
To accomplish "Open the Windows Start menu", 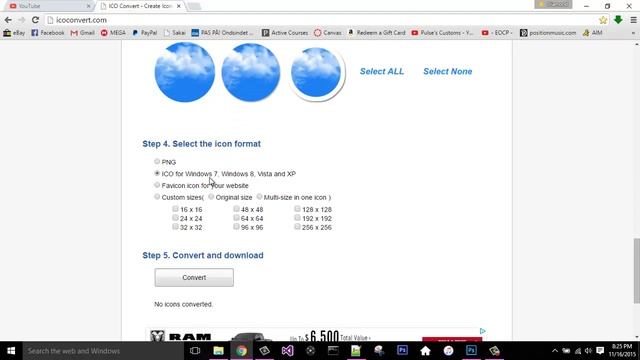I will click(x=11, y=351).
